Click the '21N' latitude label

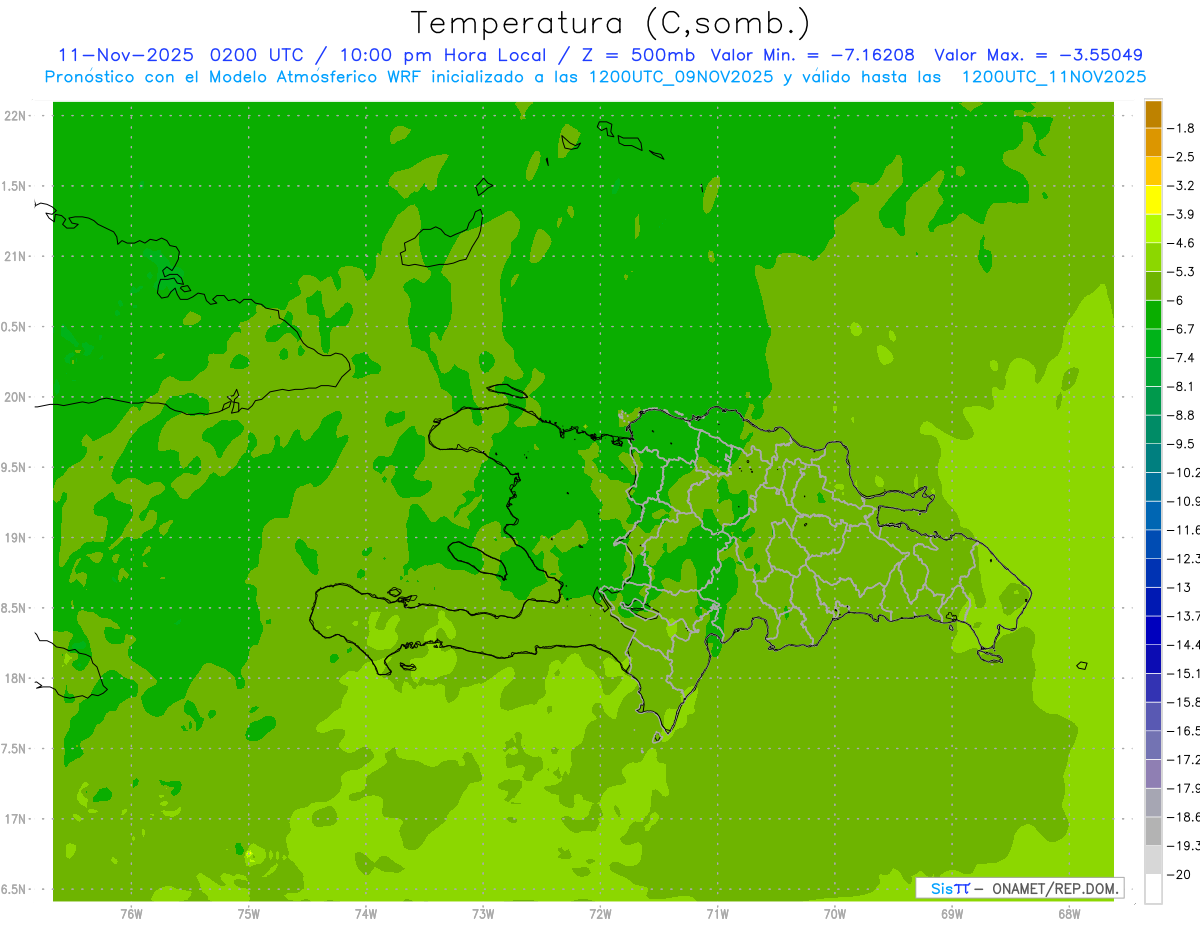point(15,257)
